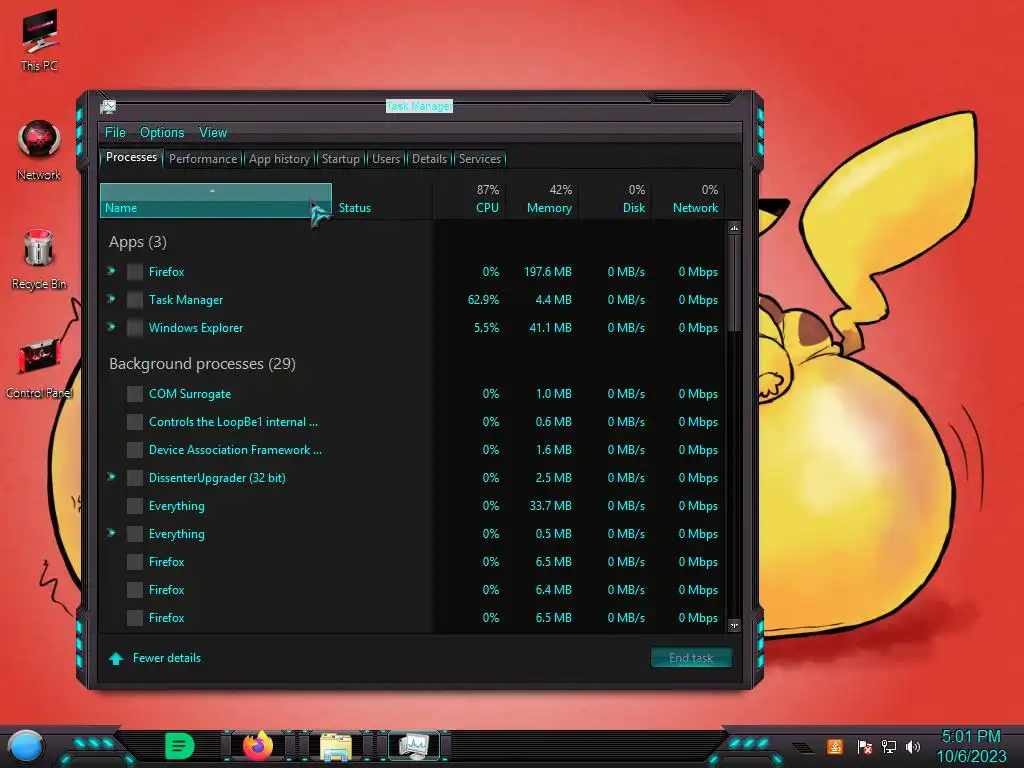Sort by the Status column header
Screen dimensions: 1024x768
(x=383, y=200)
